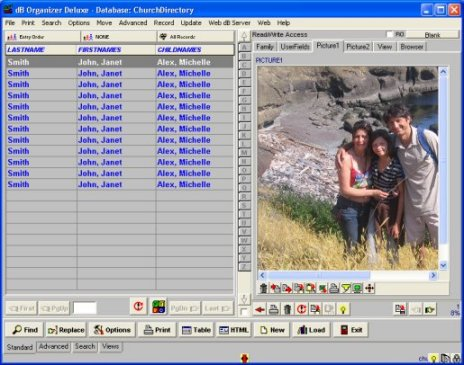Viewport: 464px width, 365px height.
Task: Click the red left arrow record icon
Action: coord(260,310)
